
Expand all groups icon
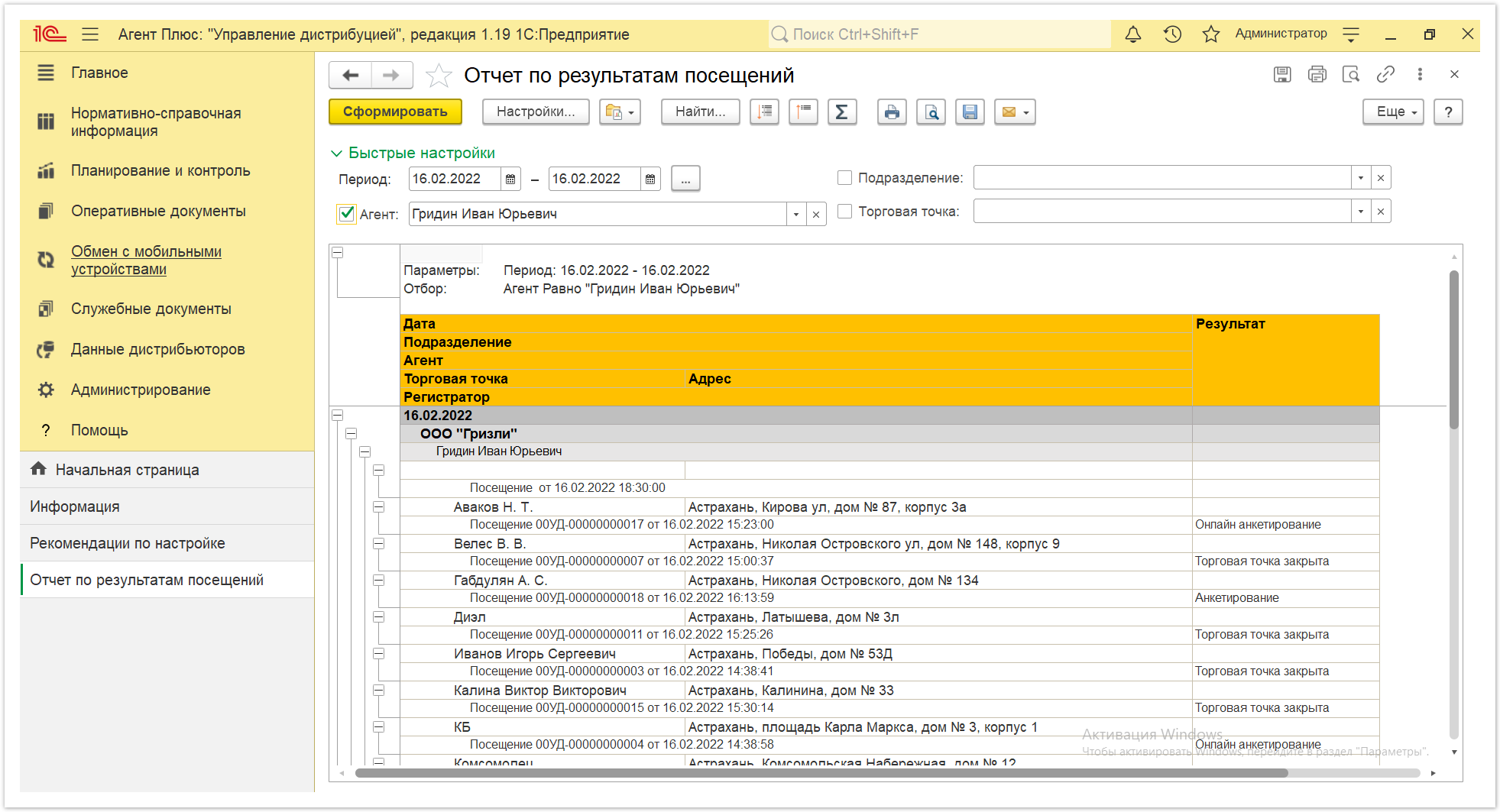[765, 112]
